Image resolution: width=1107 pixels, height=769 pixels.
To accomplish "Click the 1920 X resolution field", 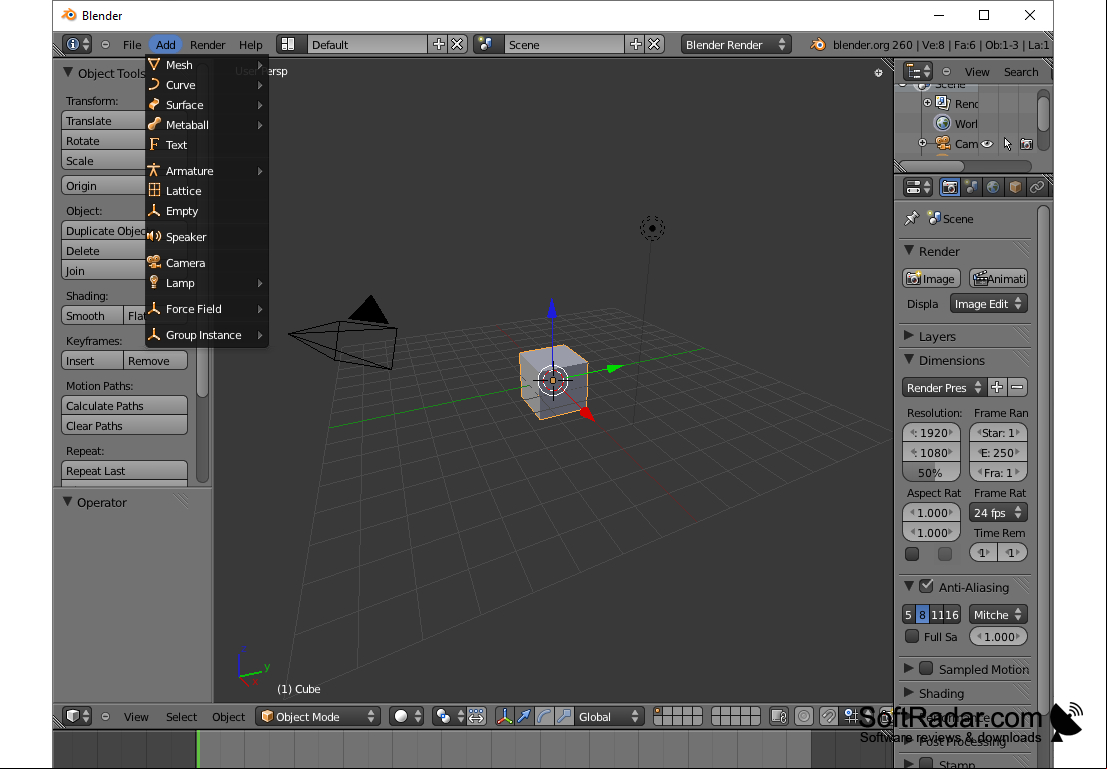I will coord(931,433).
